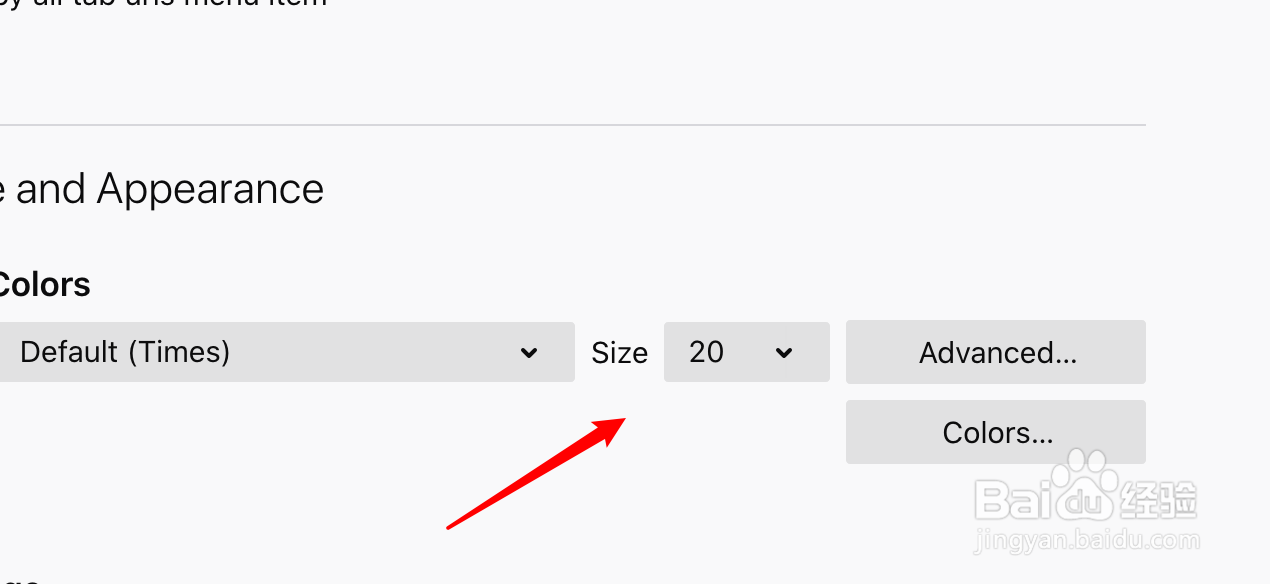Image resolution: width=1270 pixels, height=584 pixels.
Task: Click the Size label text
Action: pyautogui.click(x=619, y=353)
